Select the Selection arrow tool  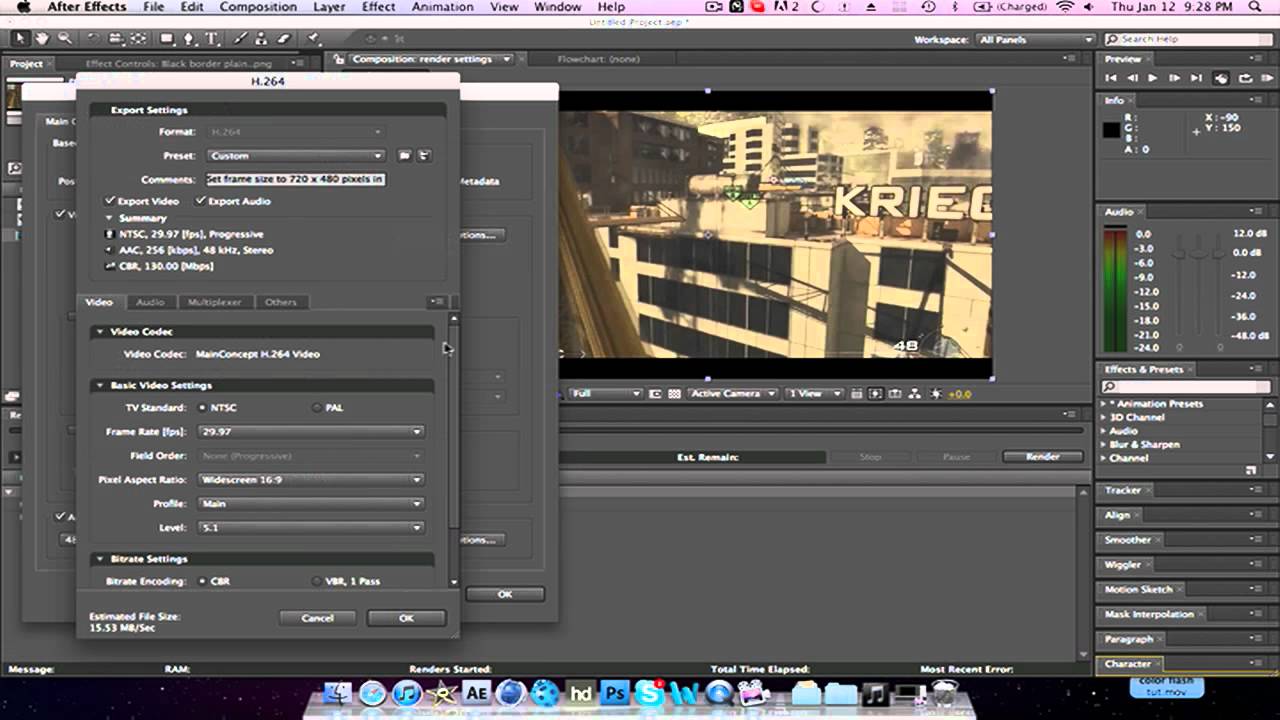20,39
